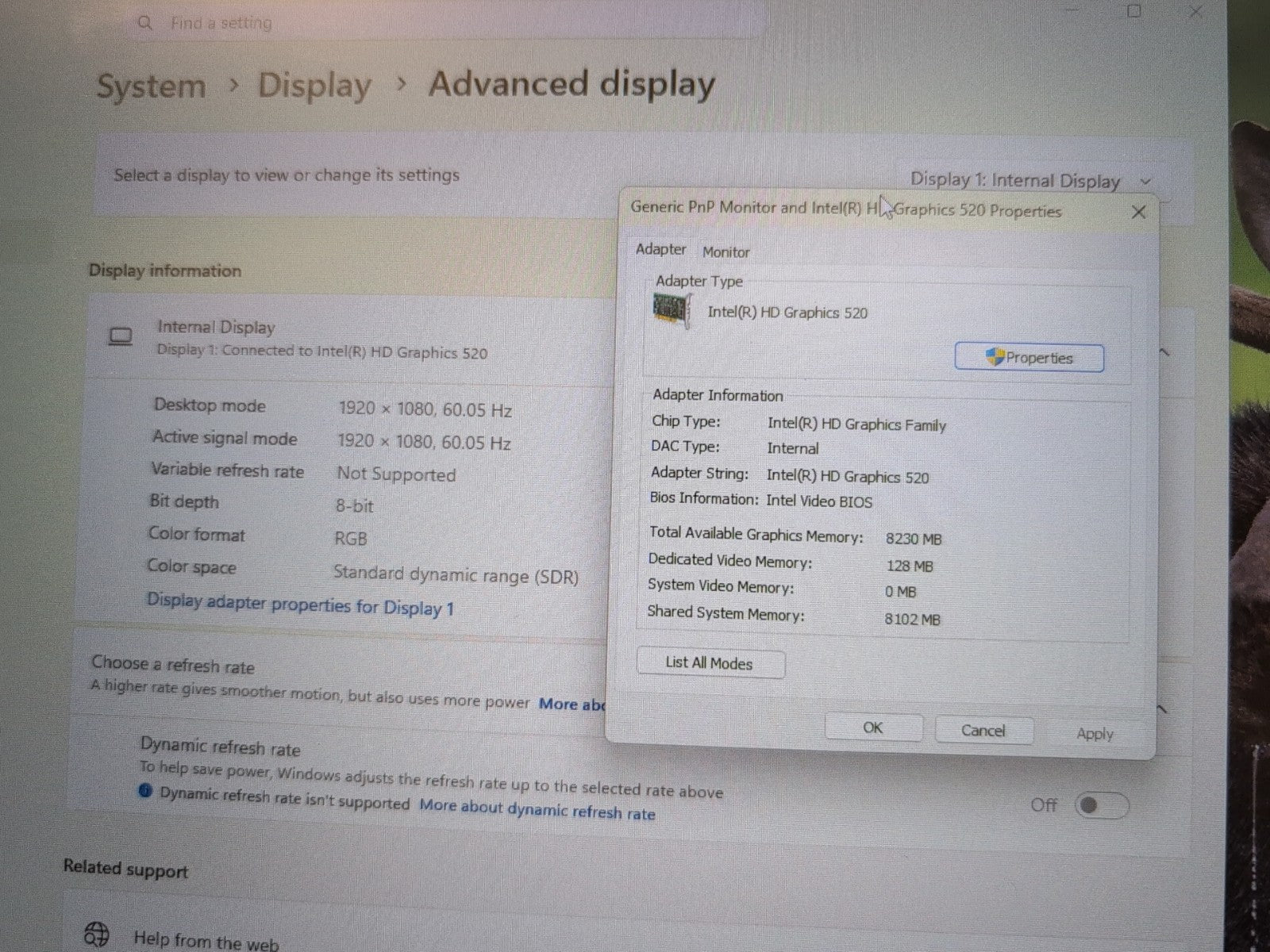Click the search magnifier icon
Screen dimensions: 1270x952
pyautogui.click(x=144, y=23)
